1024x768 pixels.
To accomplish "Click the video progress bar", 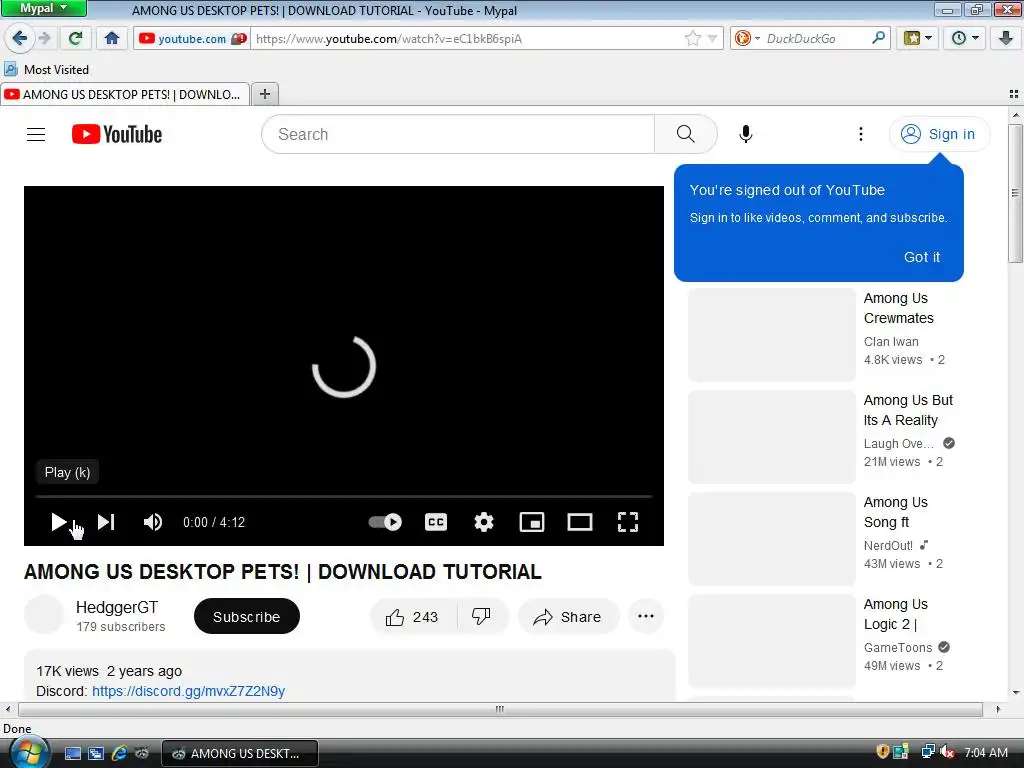I will (344, 497).
